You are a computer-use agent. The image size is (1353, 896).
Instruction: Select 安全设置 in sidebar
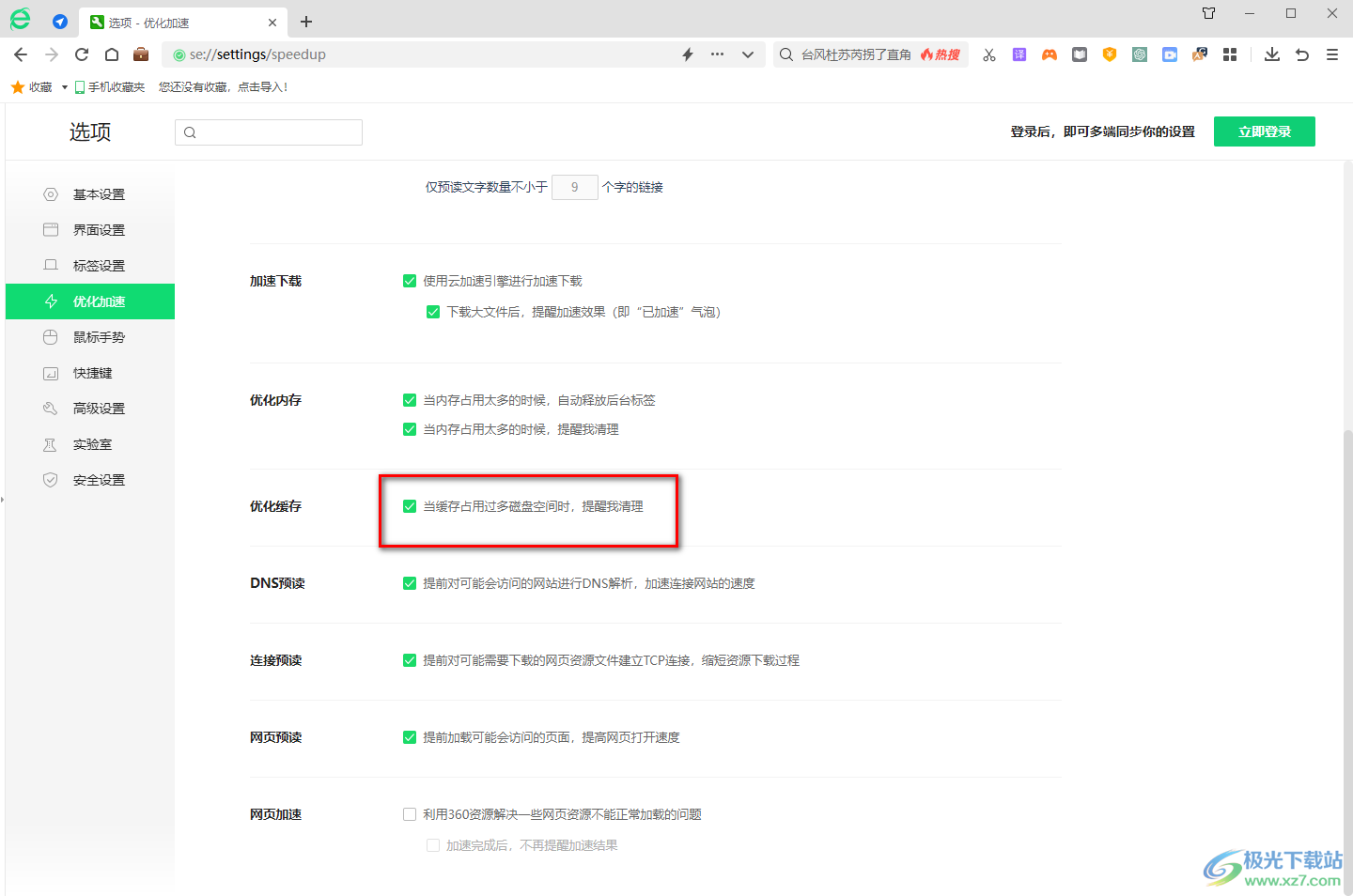pyautogui.click(x=90, y=480)
